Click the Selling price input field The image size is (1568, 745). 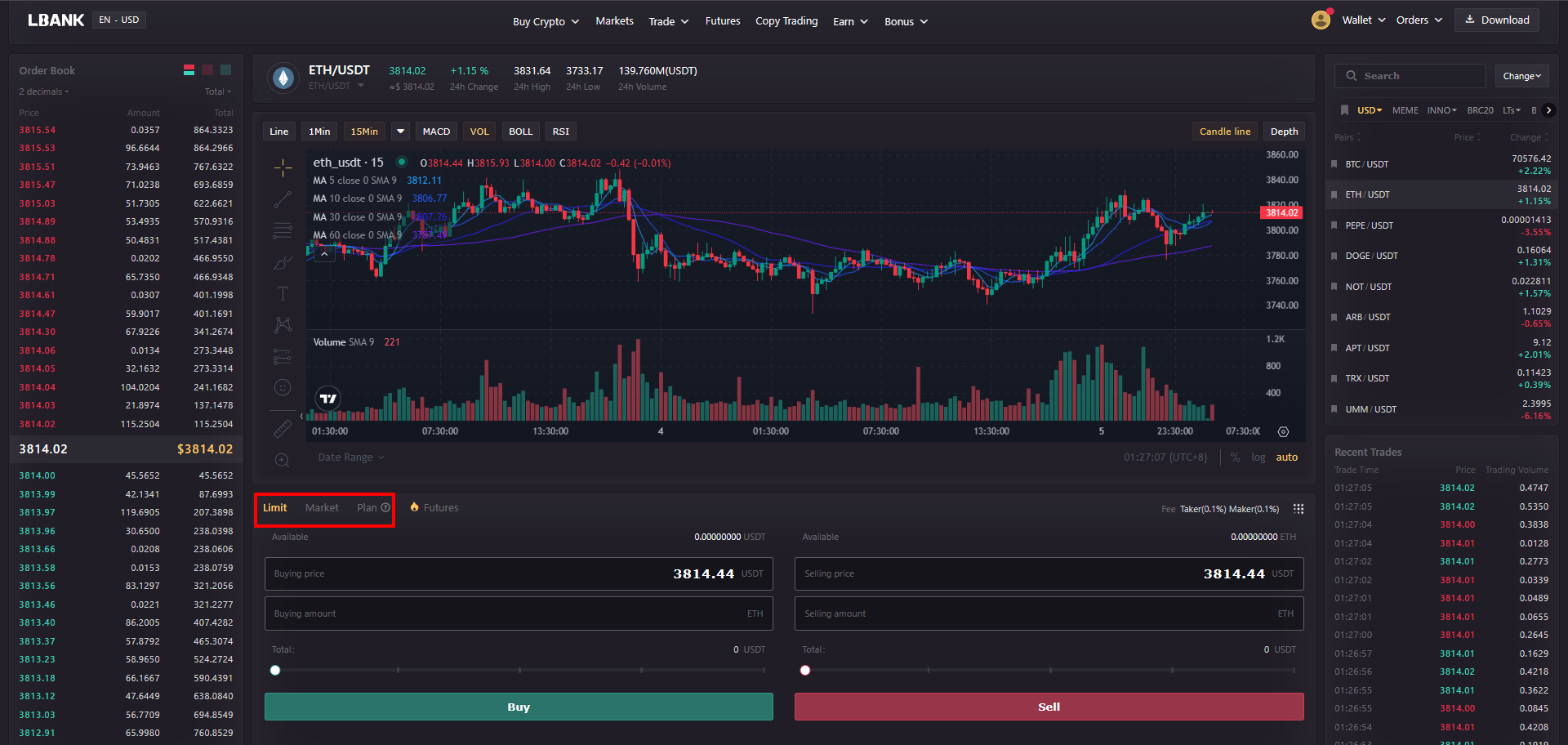(1049, 573)
